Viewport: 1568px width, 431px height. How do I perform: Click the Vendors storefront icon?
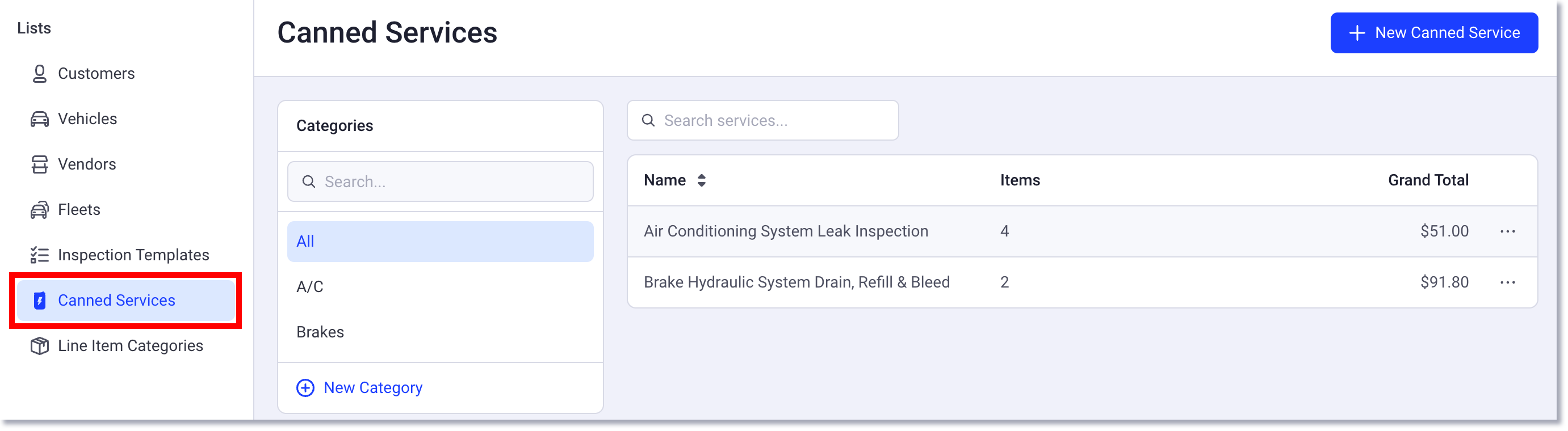point(40,163)
